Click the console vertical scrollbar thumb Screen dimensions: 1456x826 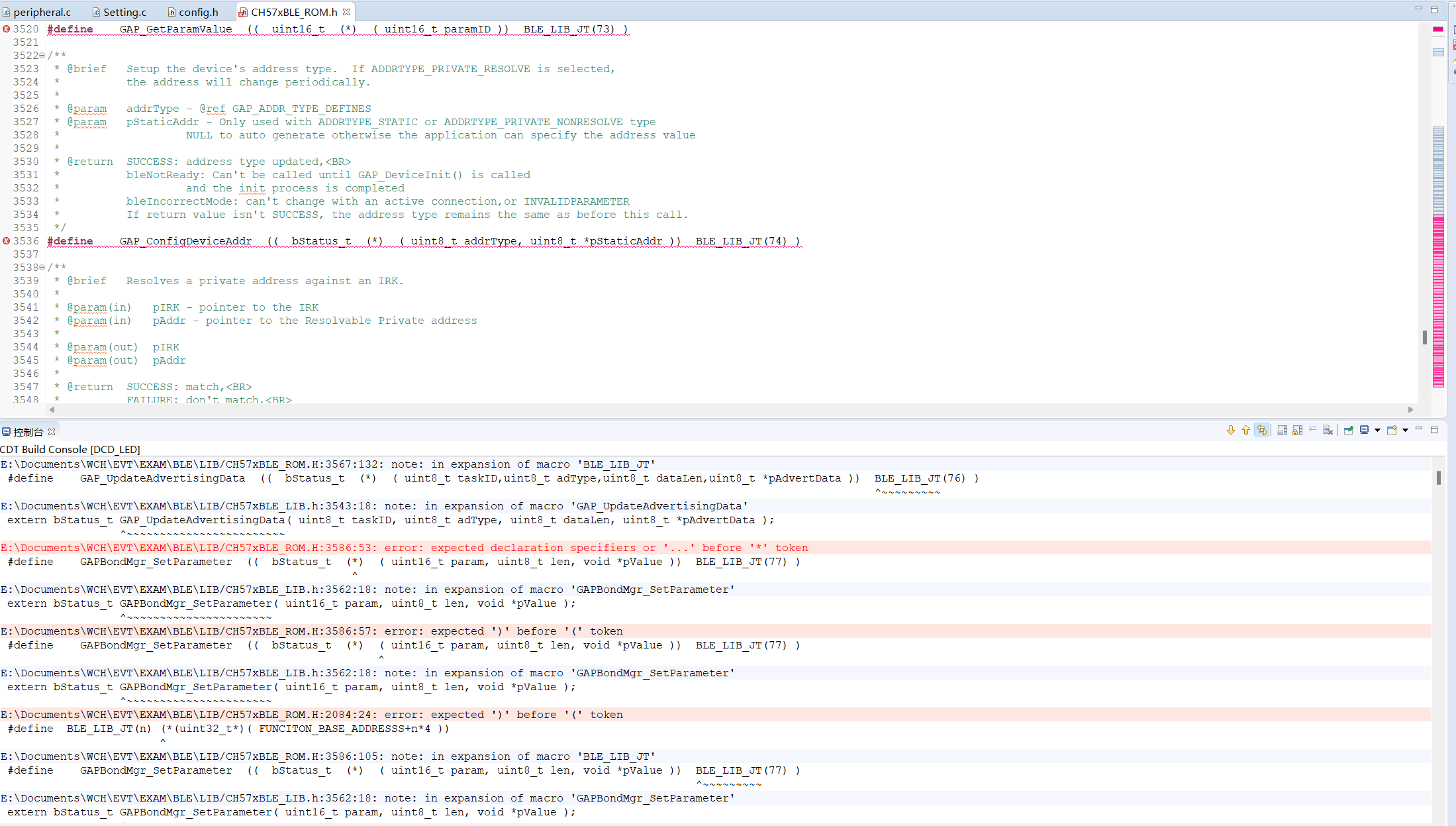tap(1439, 478)
